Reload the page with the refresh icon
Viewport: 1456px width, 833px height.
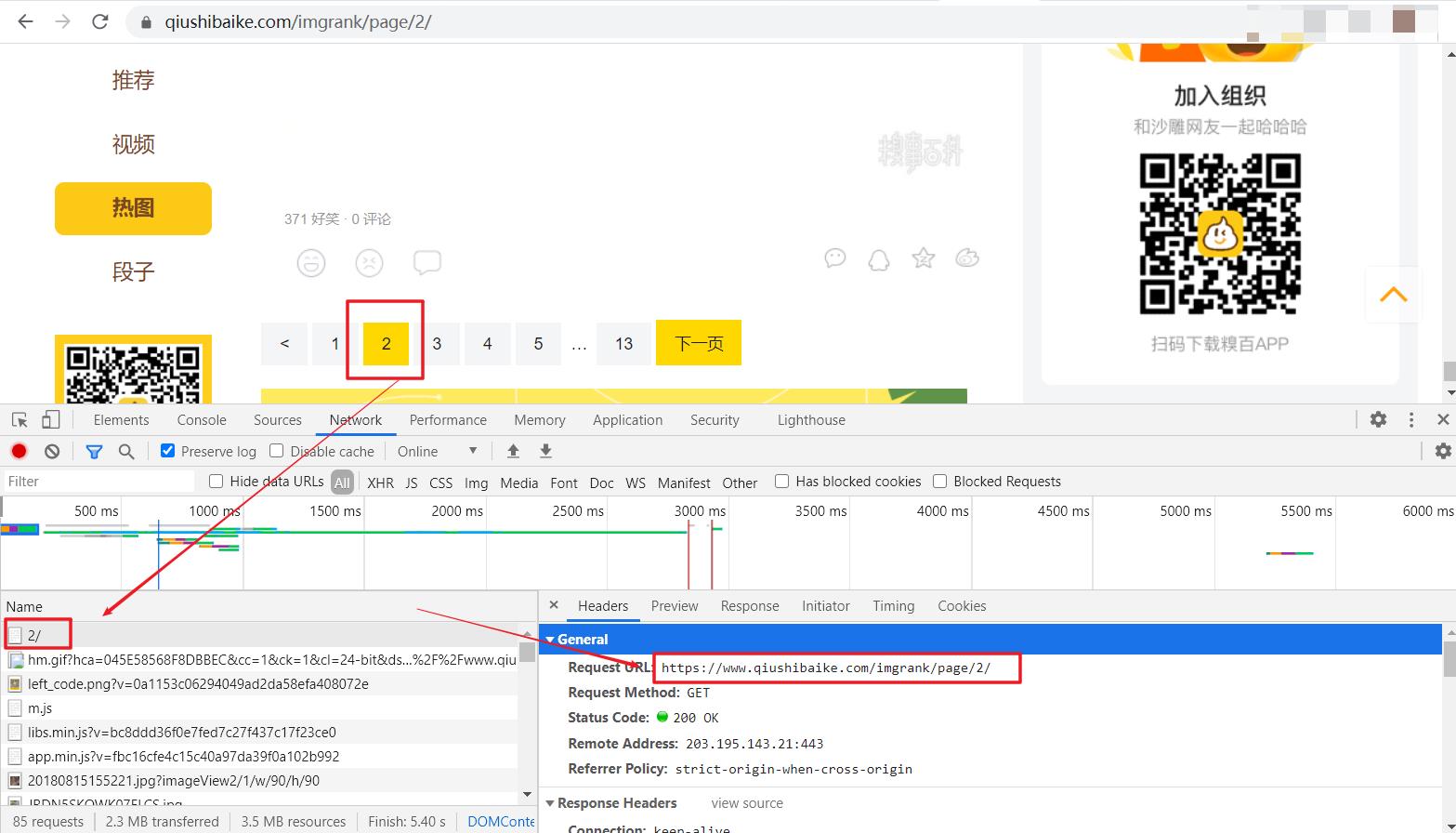pos(100,21)
